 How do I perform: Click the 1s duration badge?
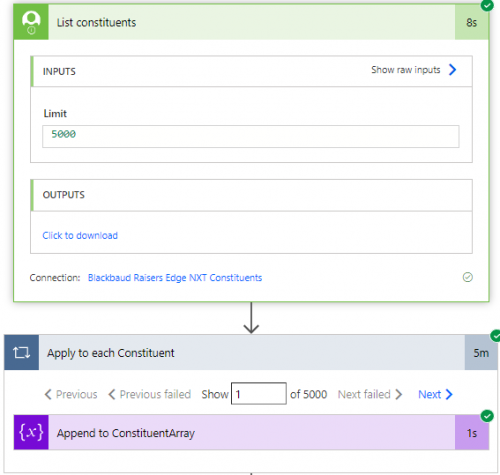[472, 433]
